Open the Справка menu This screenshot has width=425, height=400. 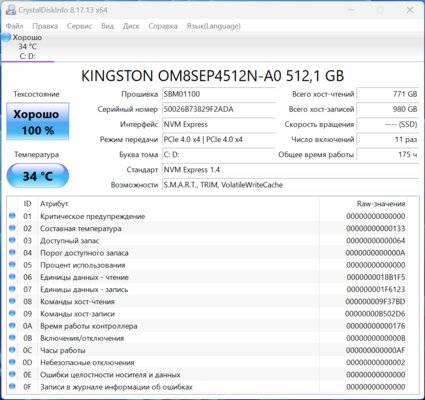click(x=163, y=26)
